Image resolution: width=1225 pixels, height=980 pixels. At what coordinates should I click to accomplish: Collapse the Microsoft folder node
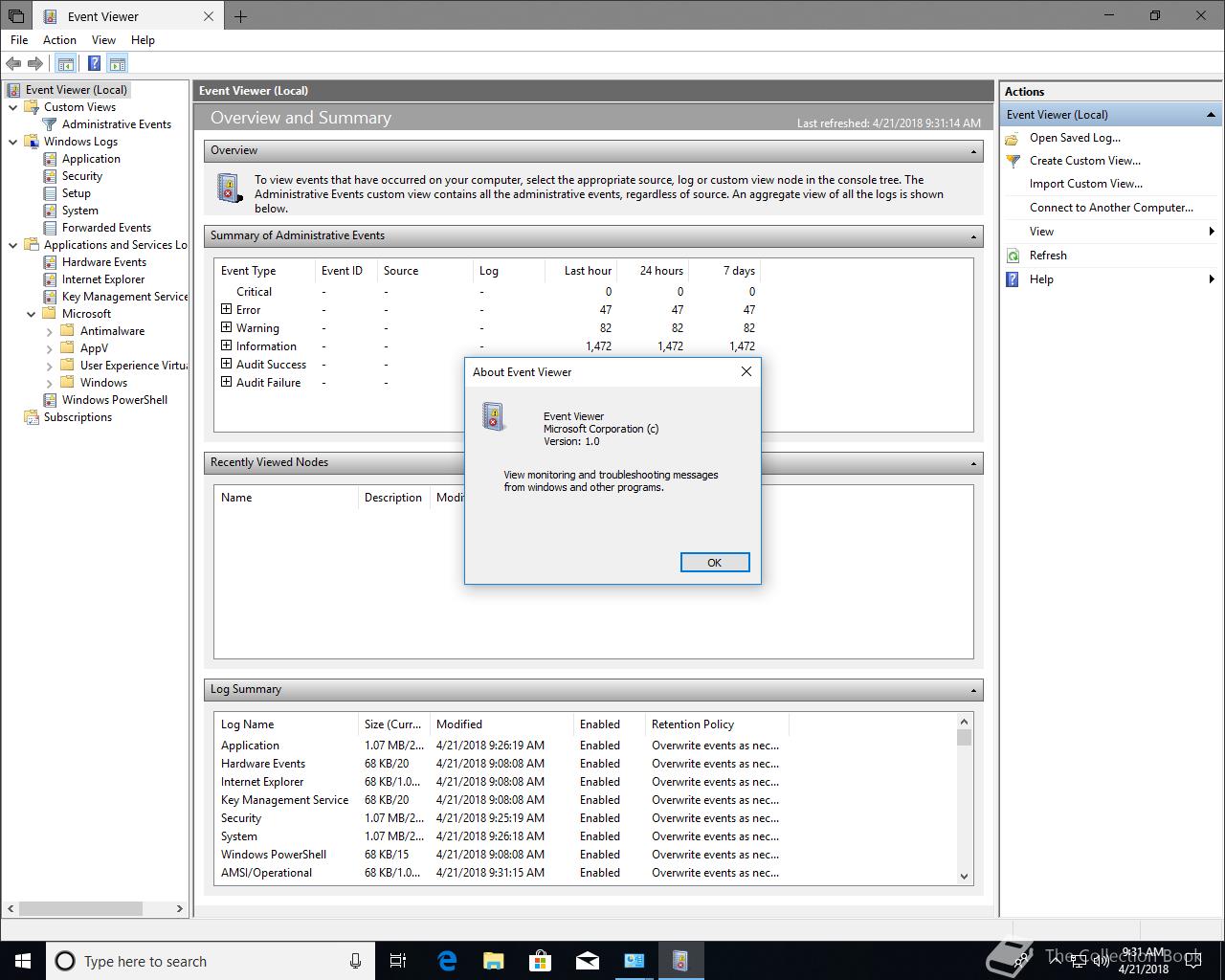coord(32,314)
